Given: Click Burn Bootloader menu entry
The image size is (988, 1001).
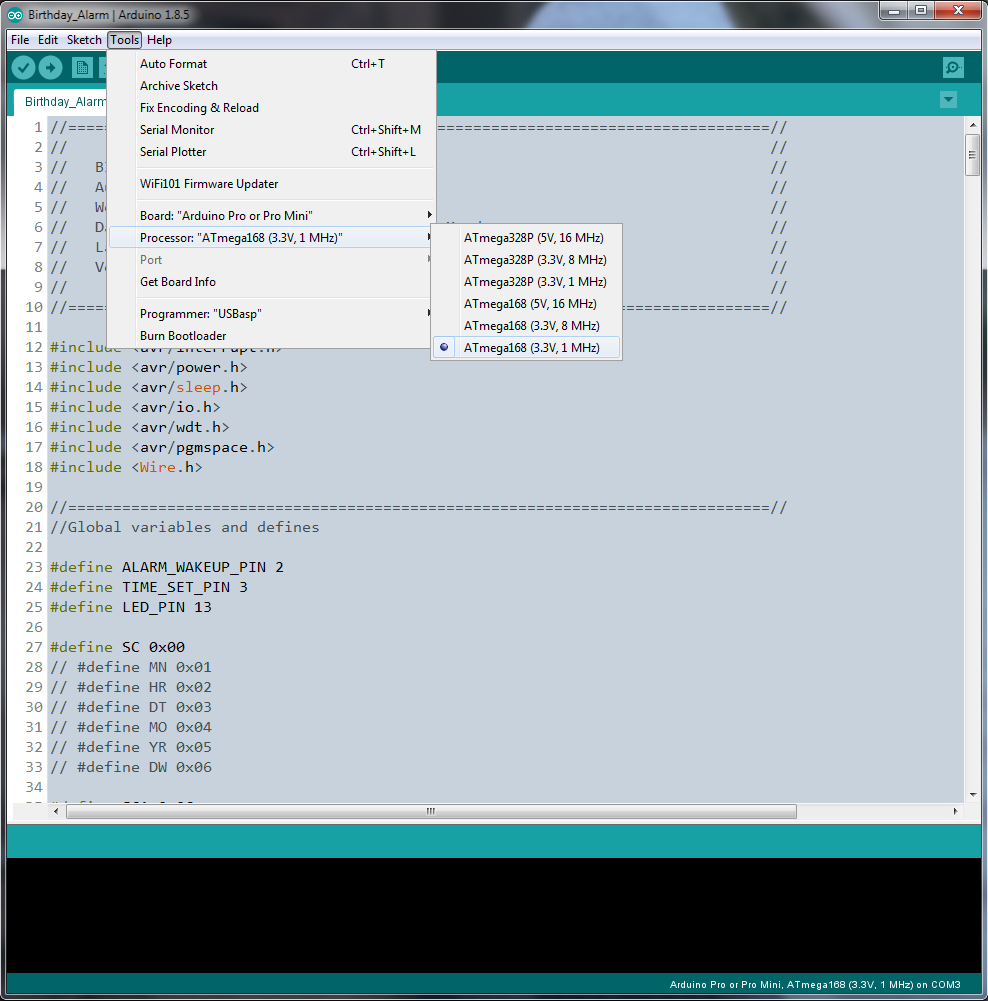Looking at the screenshot, I should [183, 336].
